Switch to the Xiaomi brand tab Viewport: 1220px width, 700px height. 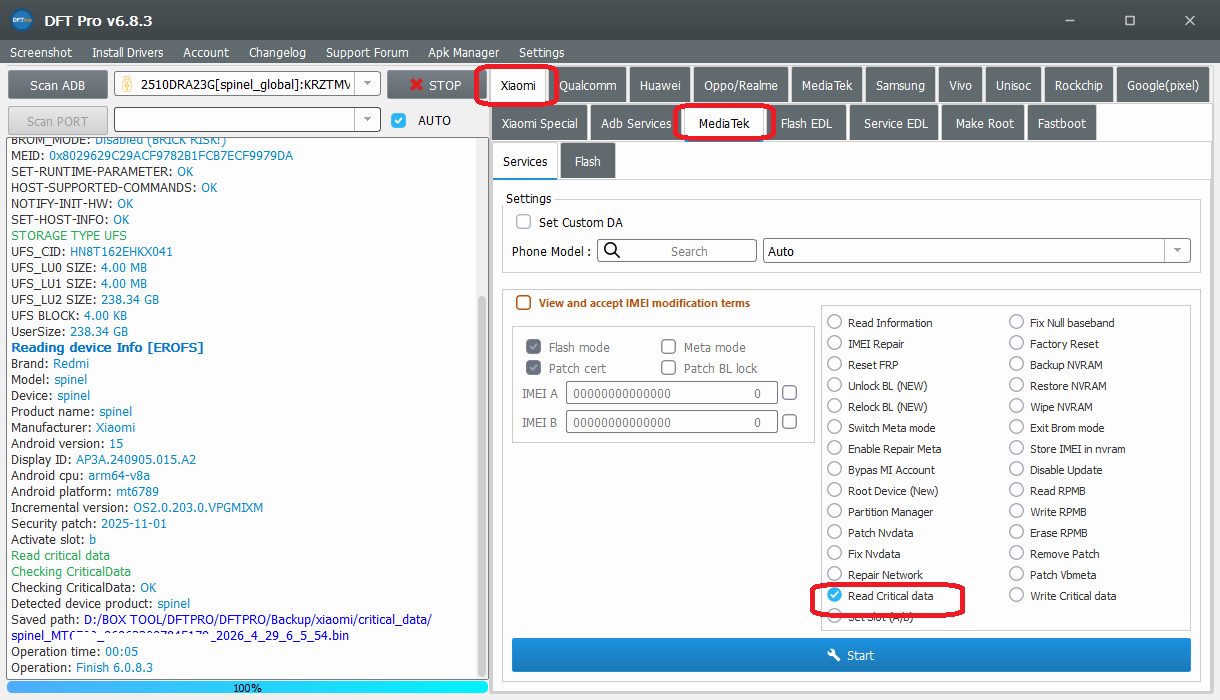pyautogui.click(x=518, y=85)
